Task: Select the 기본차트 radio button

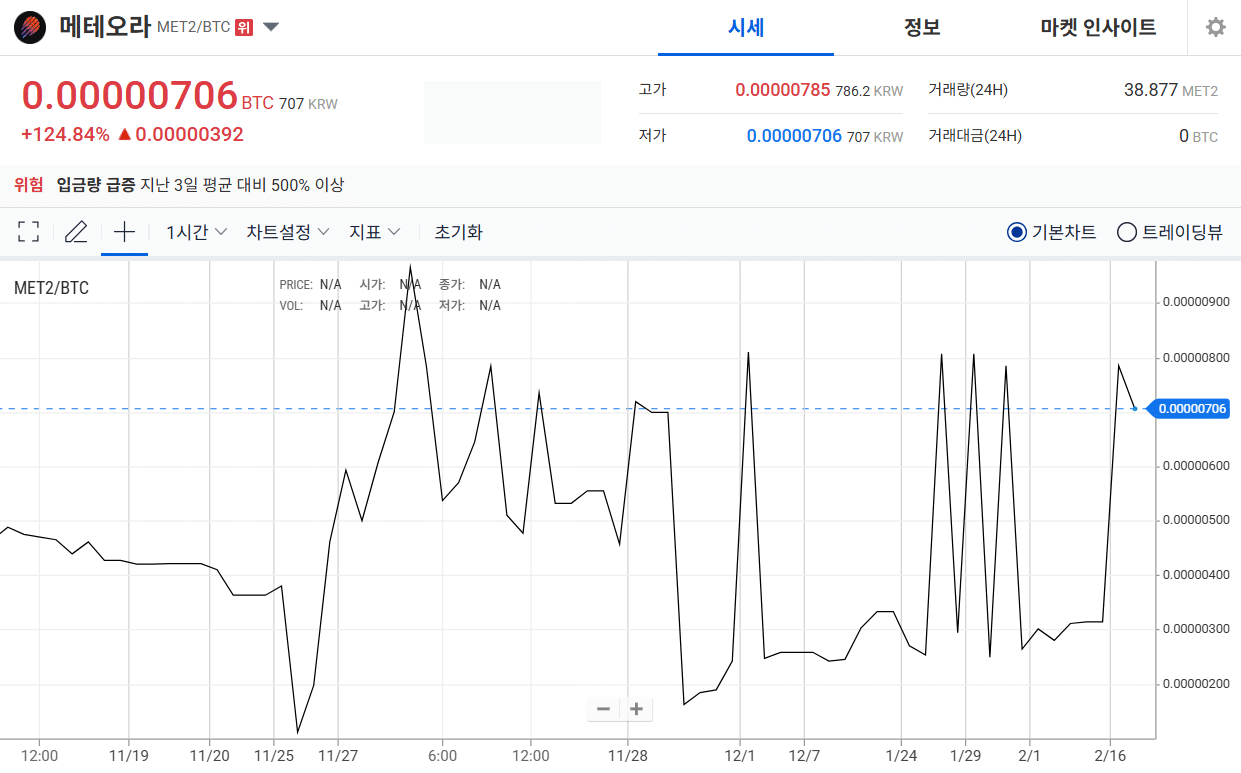Action: coord(1017,232)
